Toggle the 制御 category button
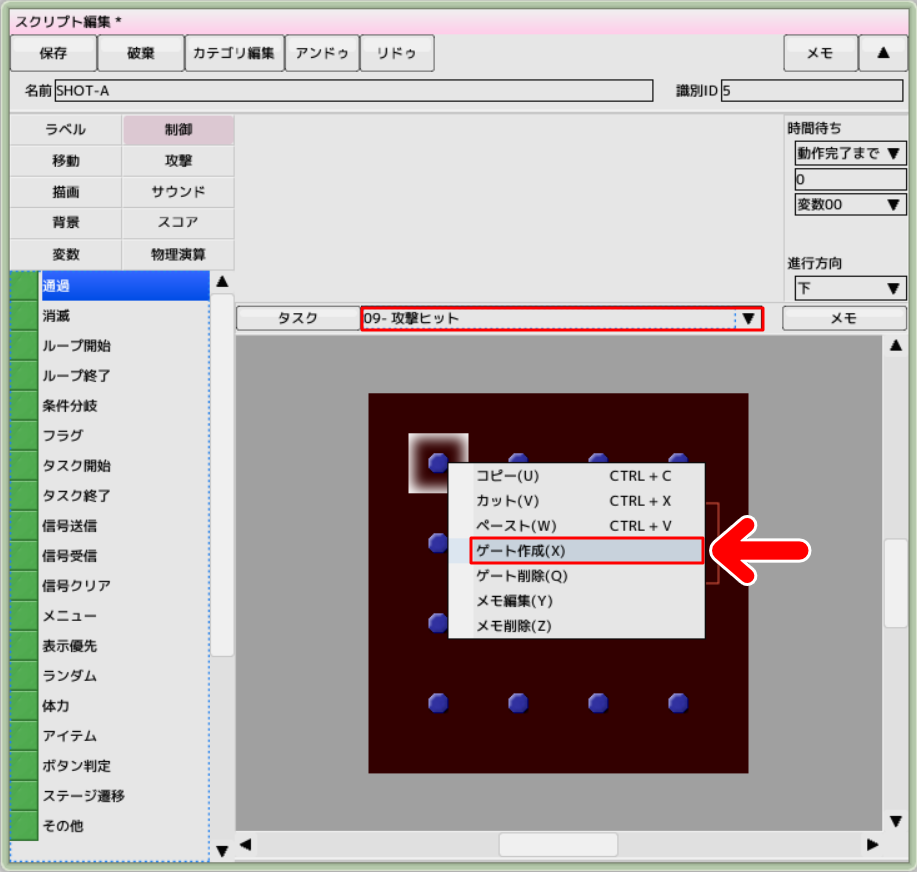The height and width of the screenshot is (872, 917). click(178, 130)
